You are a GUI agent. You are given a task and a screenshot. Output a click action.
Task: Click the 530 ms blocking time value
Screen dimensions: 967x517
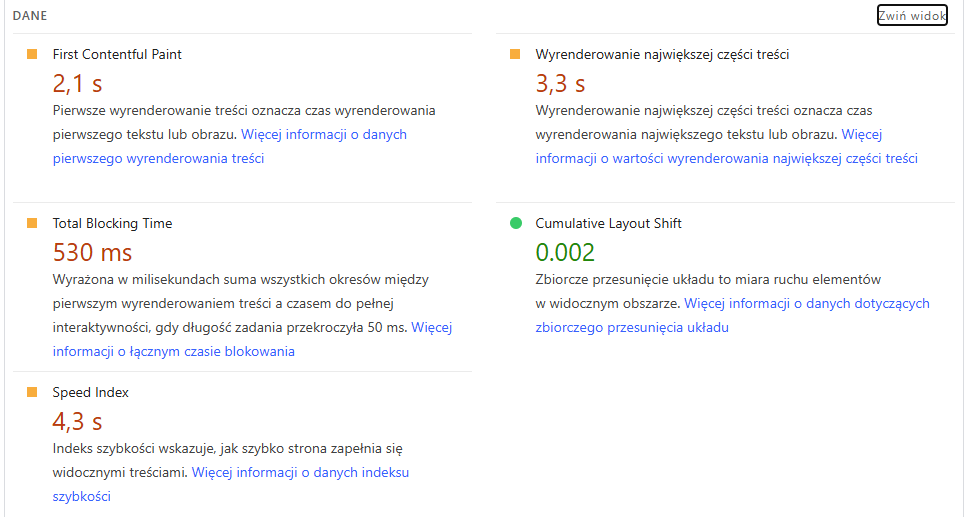click(x=92, y=252)
